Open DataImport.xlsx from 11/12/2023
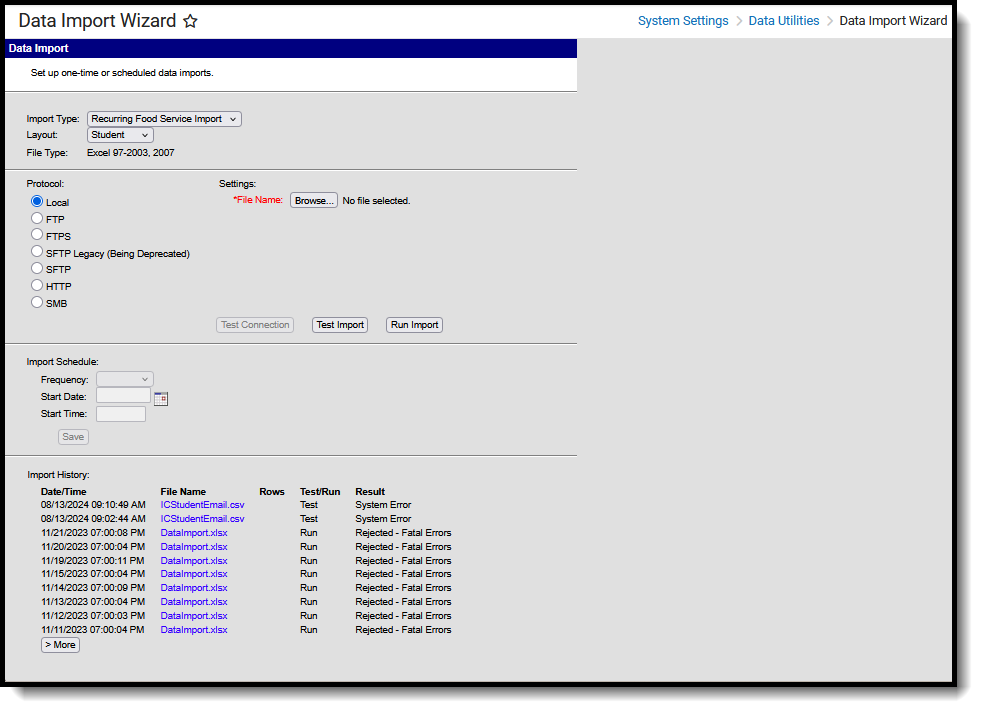982x712 pixels. point(194,616)
